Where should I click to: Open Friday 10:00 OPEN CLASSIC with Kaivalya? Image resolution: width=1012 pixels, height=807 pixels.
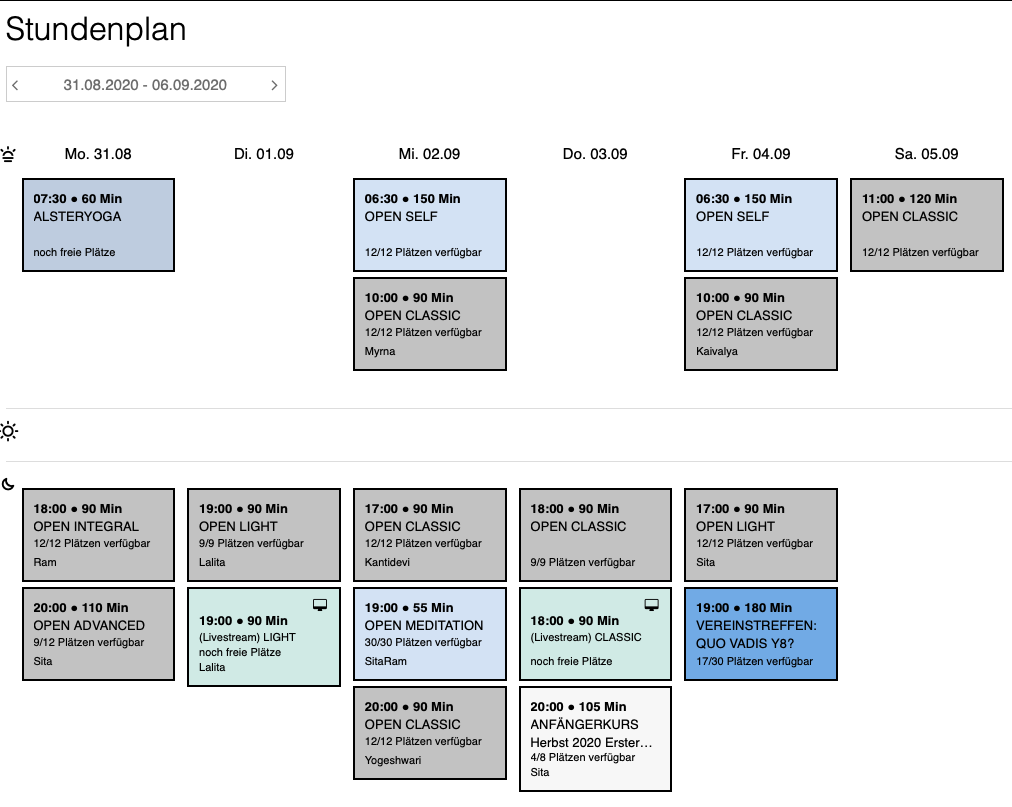tap(761, 324)
